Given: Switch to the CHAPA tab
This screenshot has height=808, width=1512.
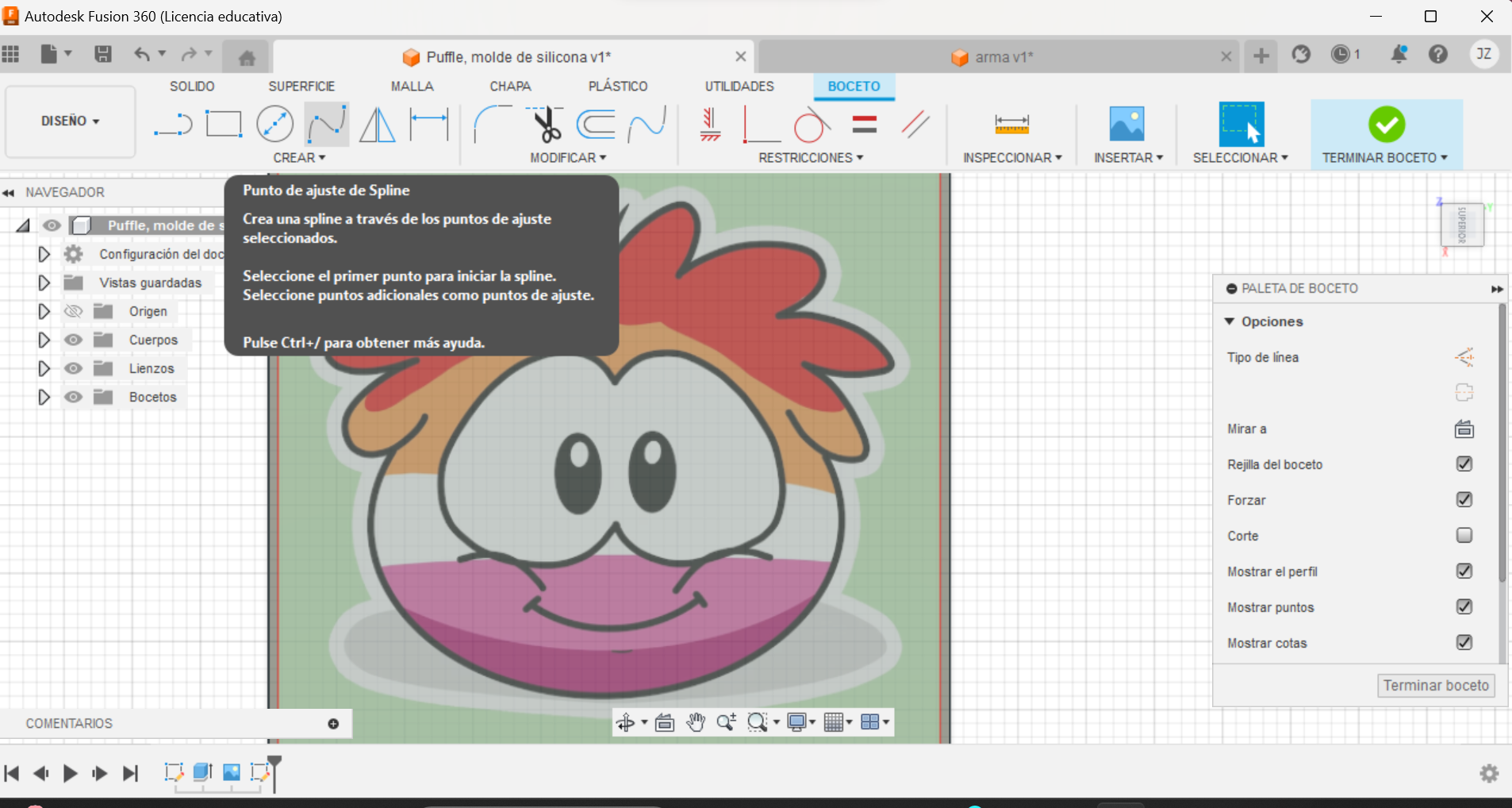Looking at the screenshot, I should [x=510, y=87].
